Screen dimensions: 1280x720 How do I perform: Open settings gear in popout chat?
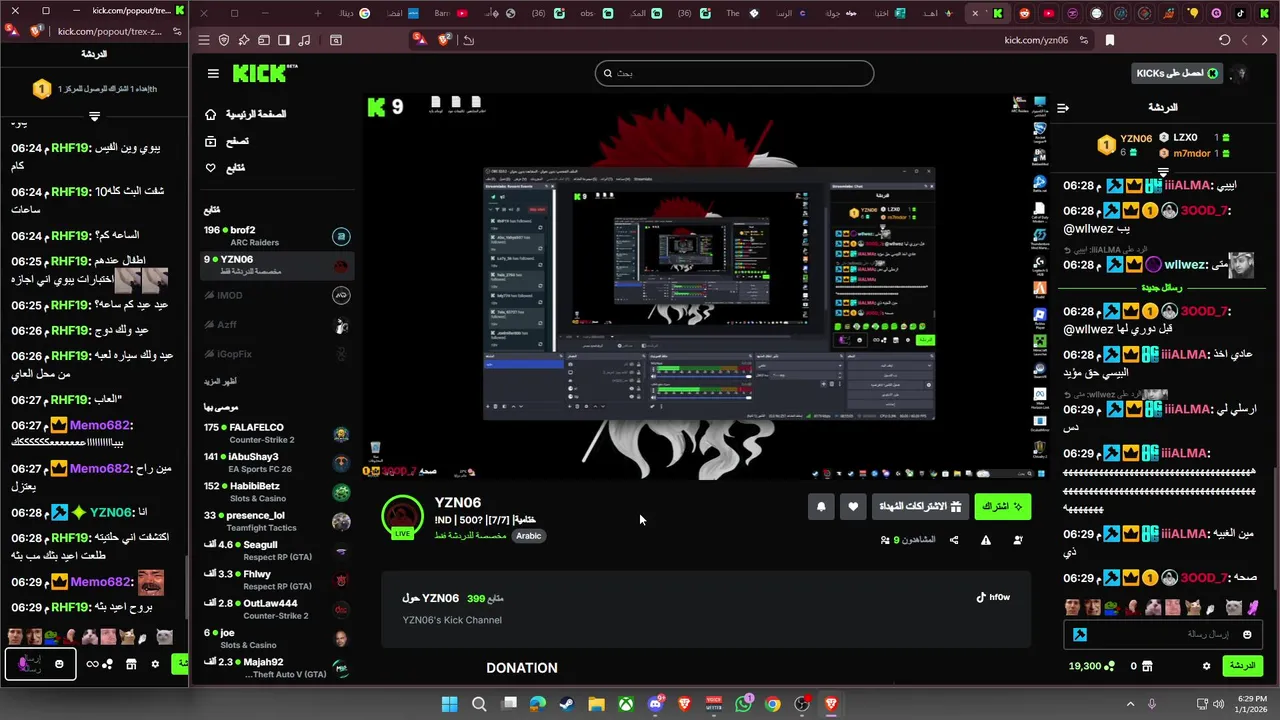155,664
